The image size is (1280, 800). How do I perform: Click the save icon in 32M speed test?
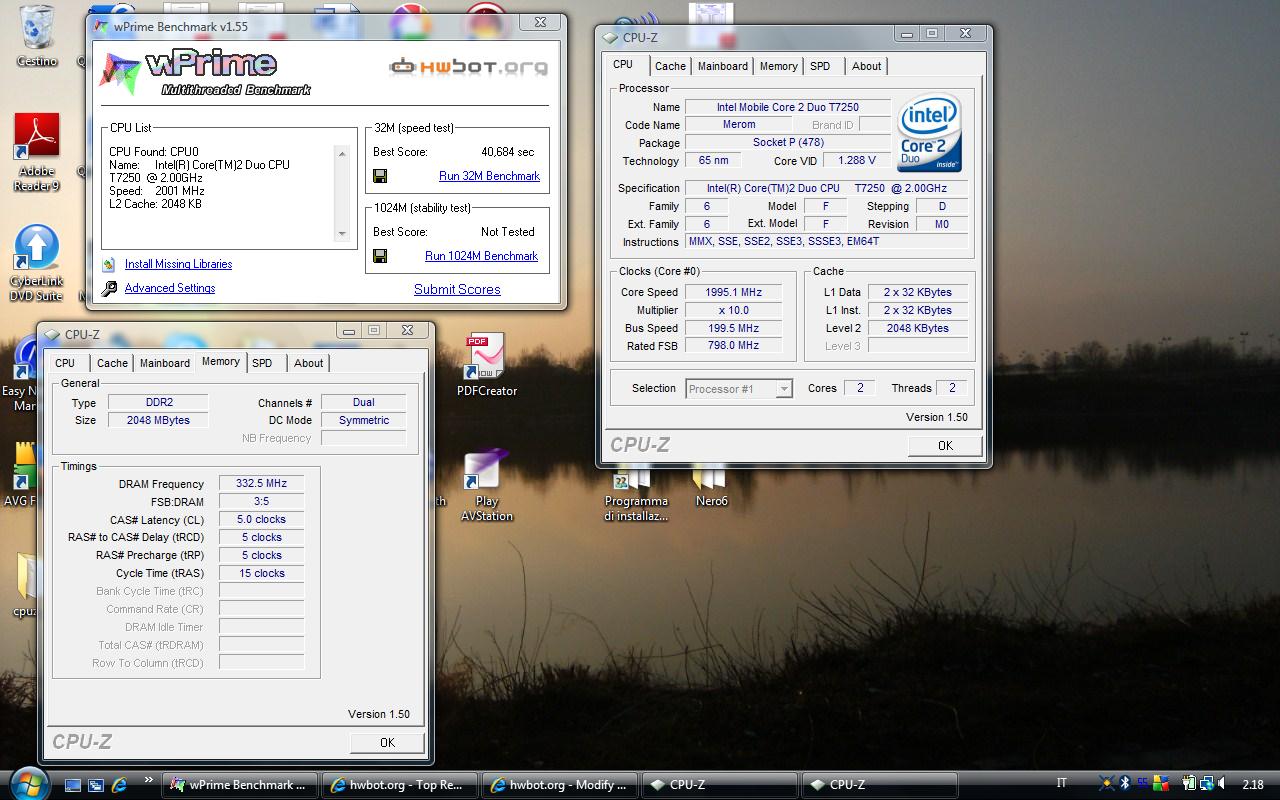(380, 176)
